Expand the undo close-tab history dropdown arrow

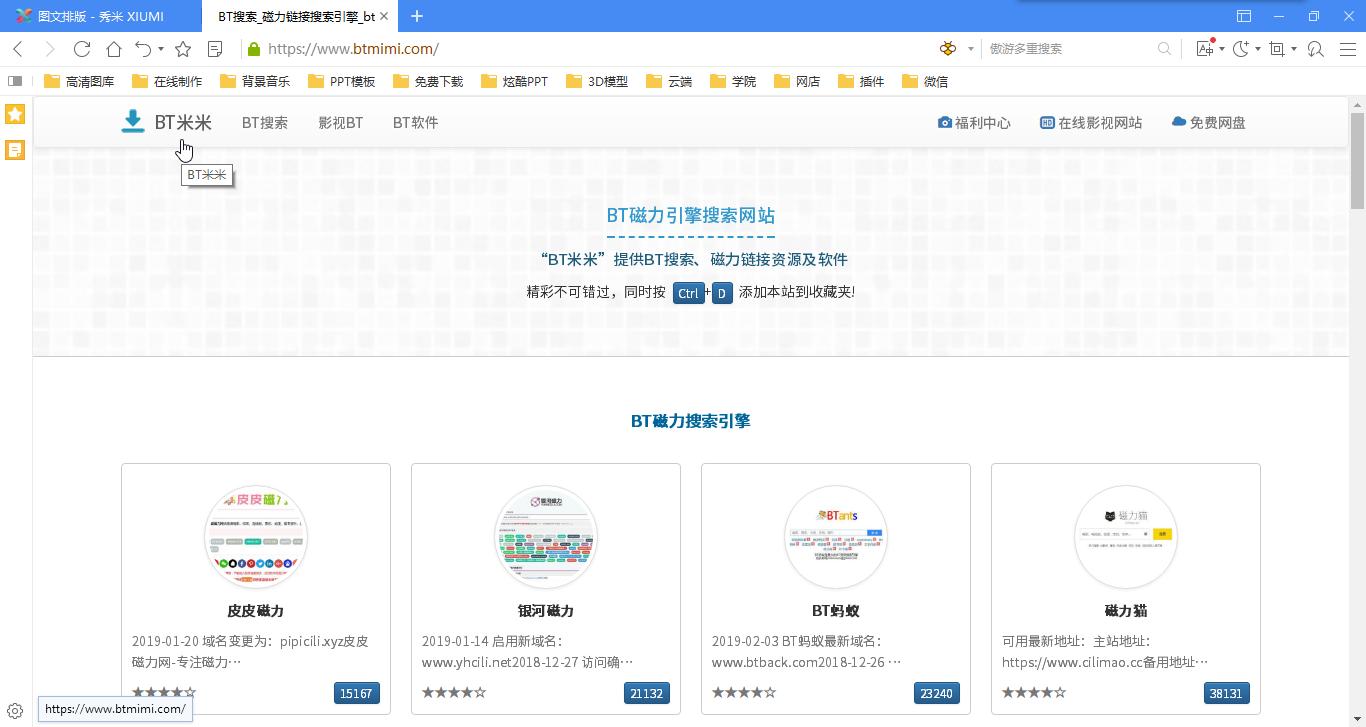point(161,49)
